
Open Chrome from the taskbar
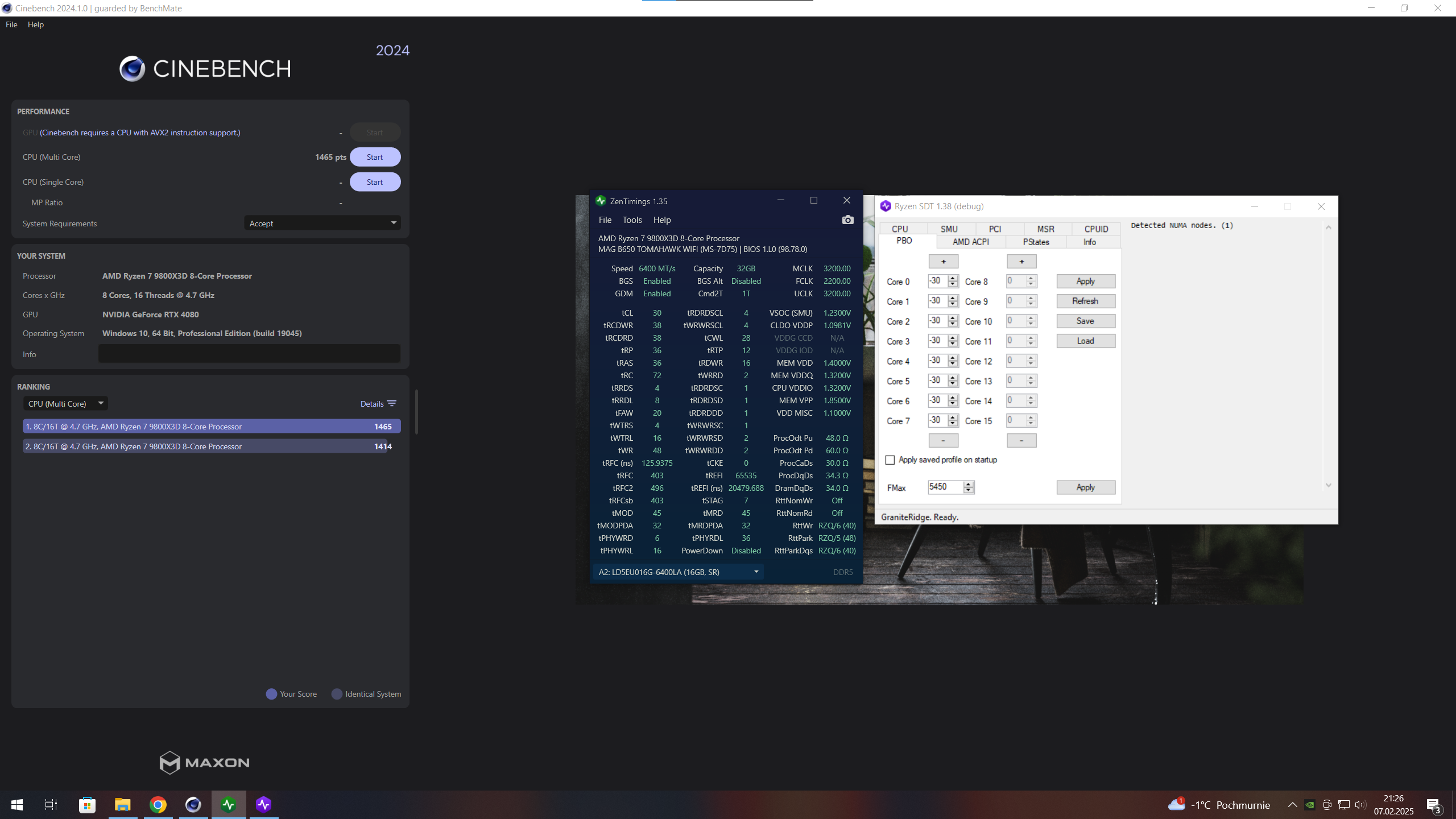coord(158,805)
